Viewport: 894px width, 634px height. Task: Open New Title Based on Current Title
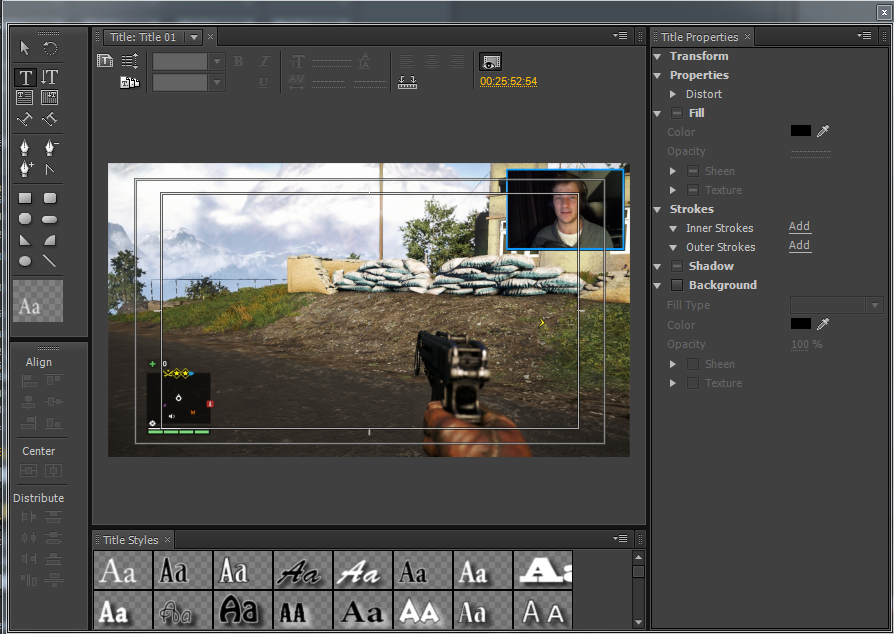point(105,60)
